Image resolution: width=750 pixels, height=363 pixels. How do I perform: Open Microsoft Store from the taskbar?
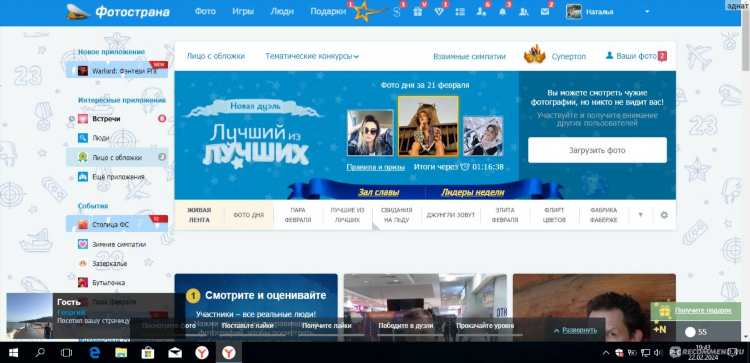[148, 353]
